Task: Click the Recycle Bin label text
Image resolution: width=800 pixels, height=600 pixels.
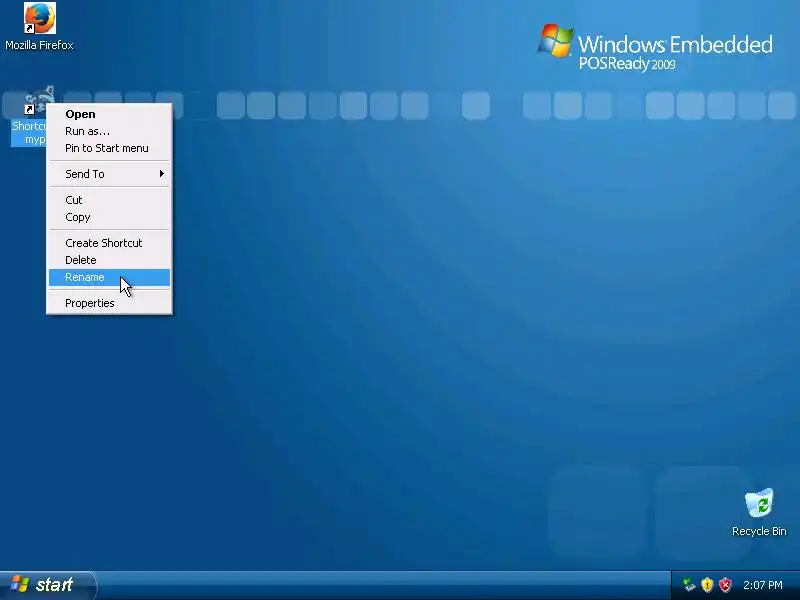Action: (x=759, y=531)
